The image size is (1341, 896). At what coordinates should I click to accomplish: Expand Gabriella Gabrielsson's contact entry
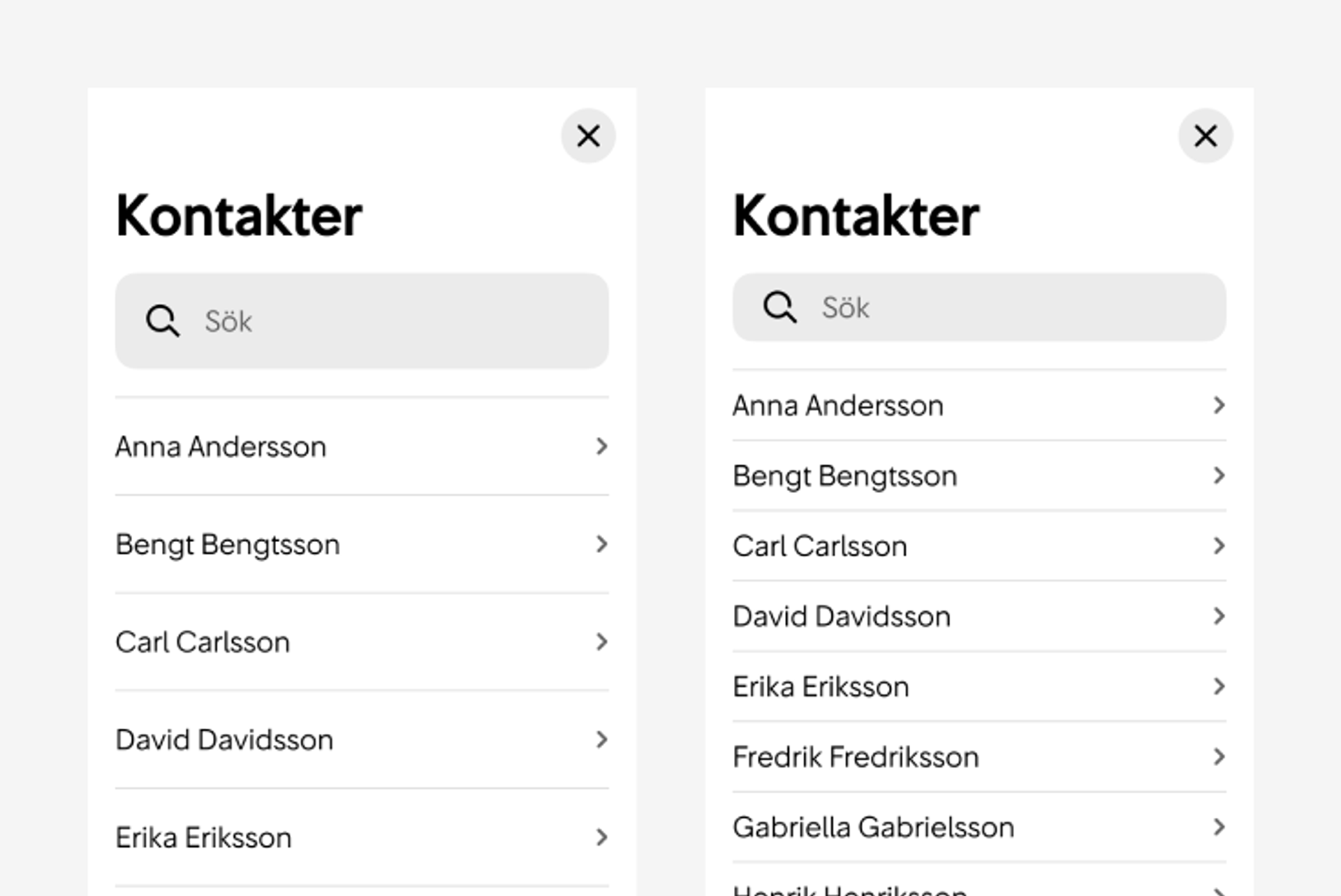click(x=1219, y=828)
